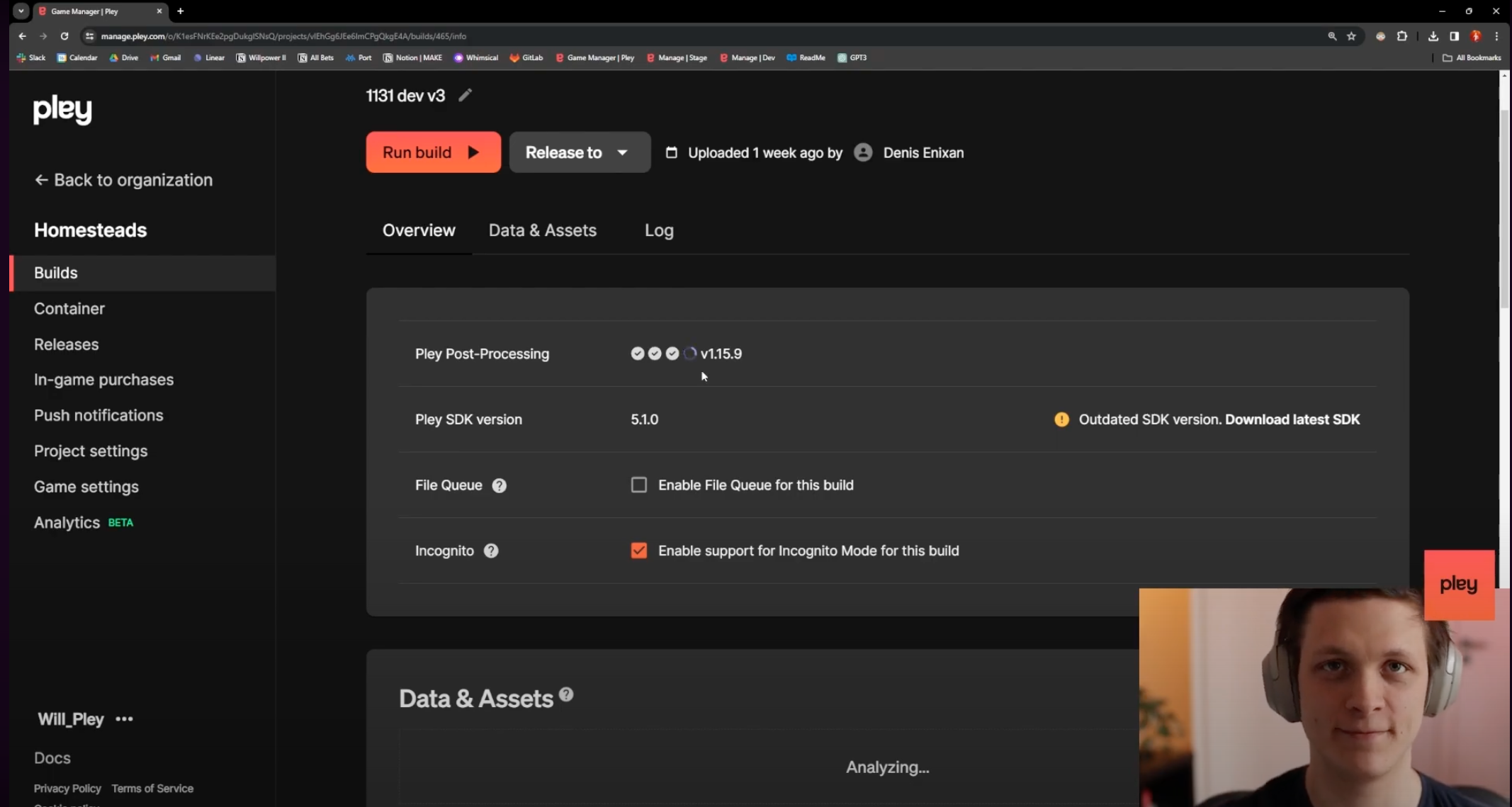Image resolution: width=1512 pixels, height=807 pixels.
Task: Click the webcam video overlay
Action: click(x=1325, y=698)
